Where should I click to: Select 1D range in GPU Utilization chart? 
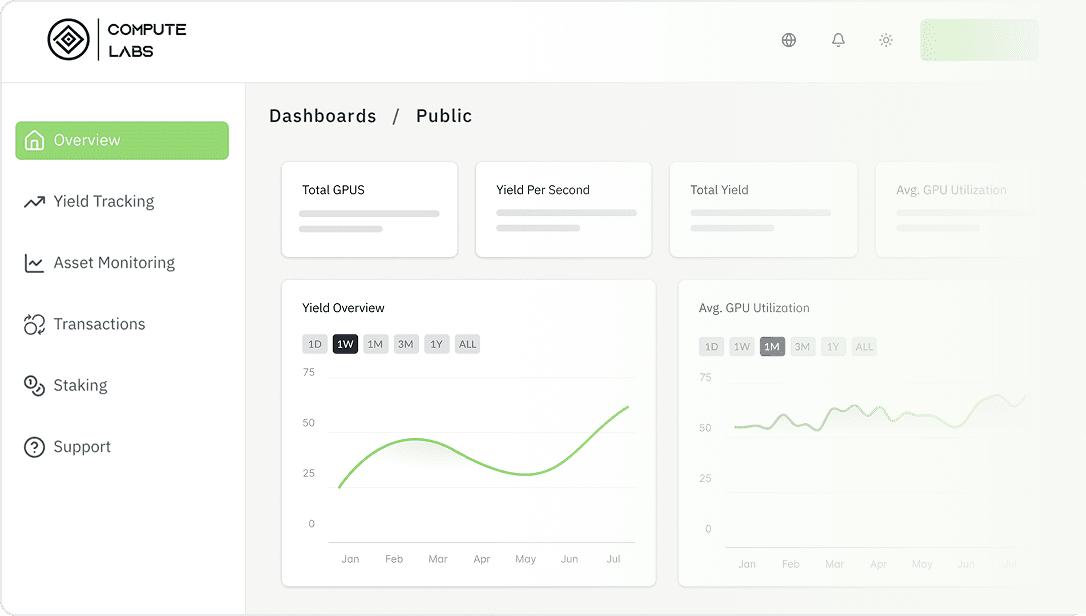(711, 346)
